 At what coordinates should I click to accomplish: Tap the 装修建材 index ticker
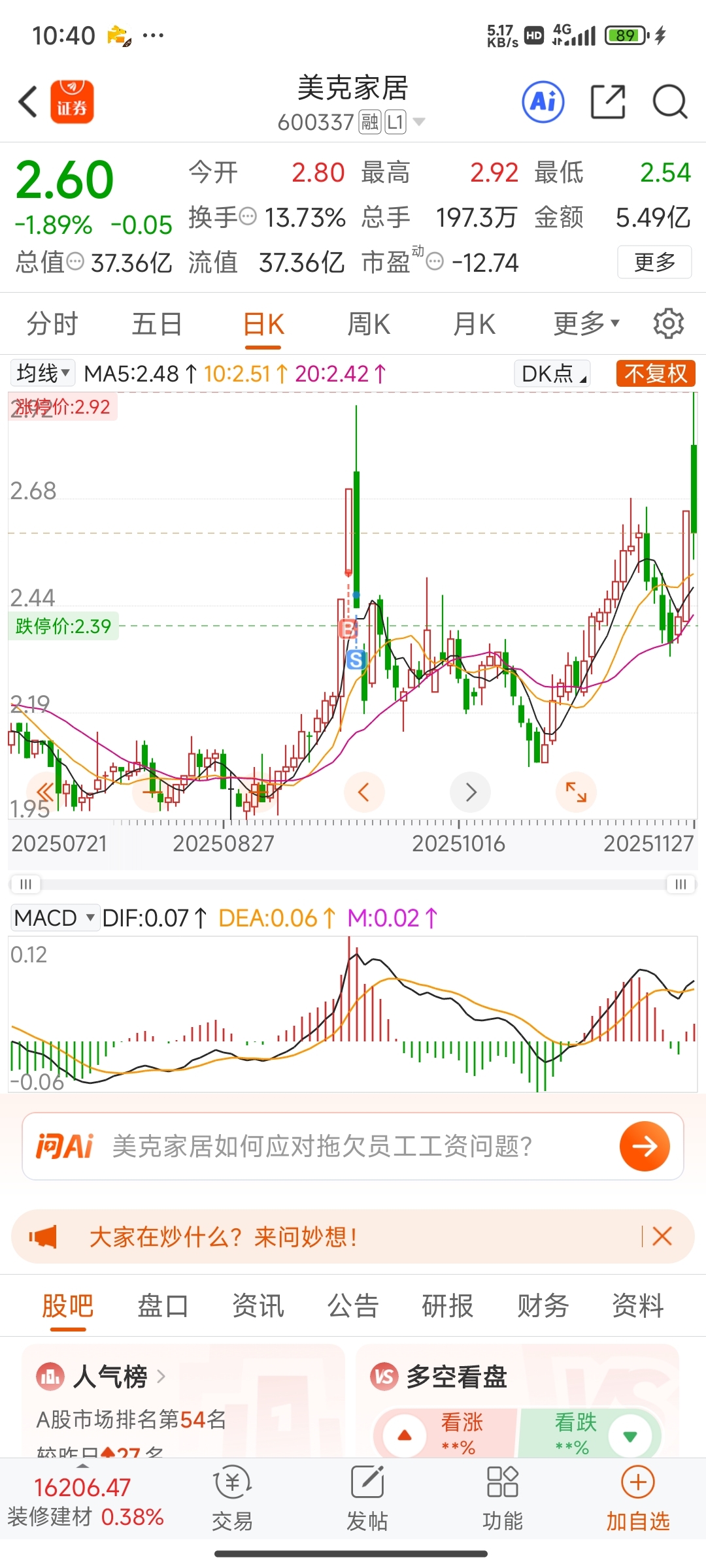(85, 1501)
